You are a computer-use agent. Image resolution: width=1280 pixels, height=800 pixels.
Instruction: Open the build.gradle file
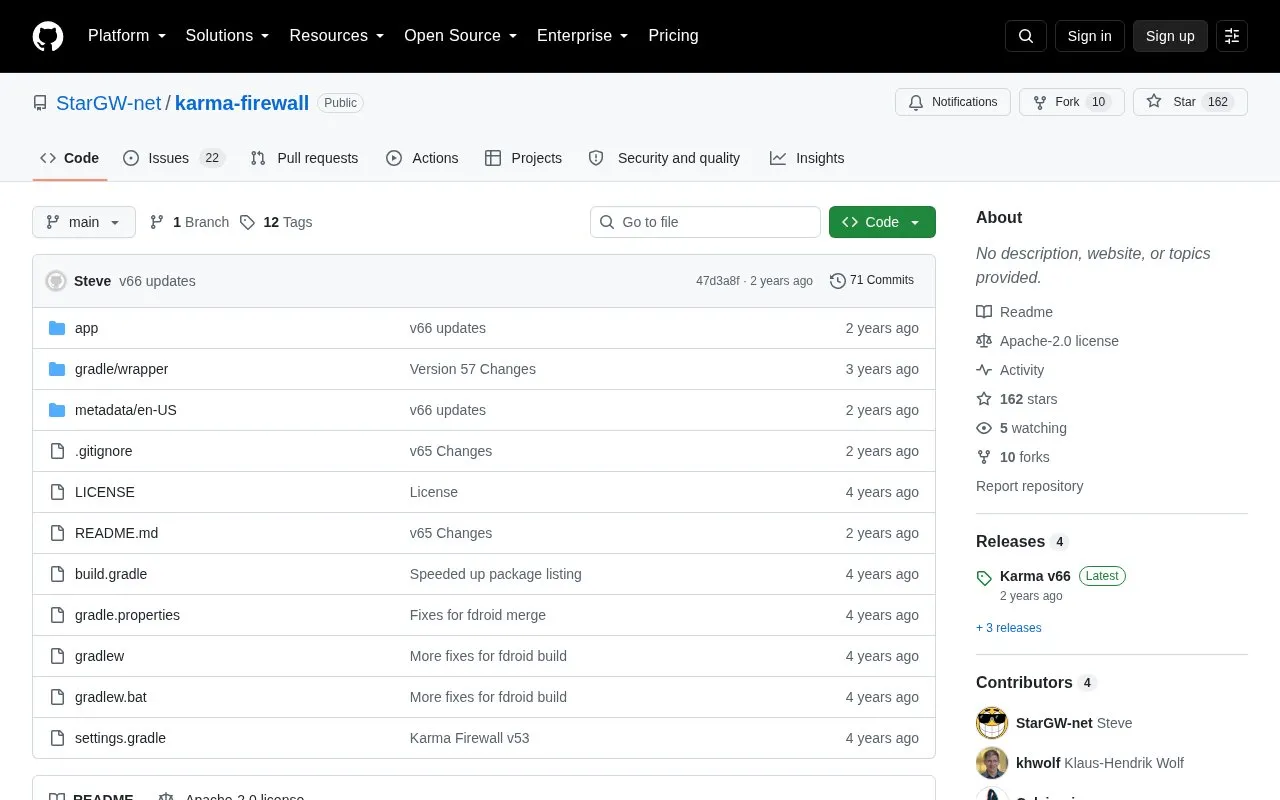pyautogui.click(x=111, y=574)
